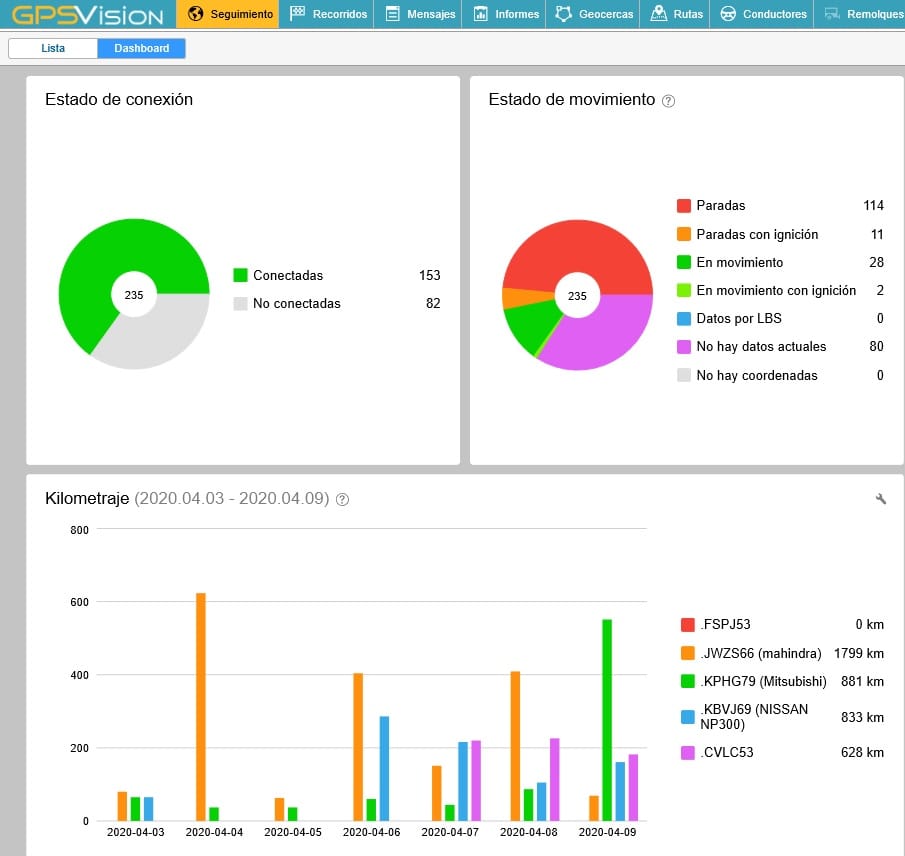Click help icon beside Estado de movimiento
Image resolution: width=905 pixels, height=856 pixels.
click(x=669, y=101)
